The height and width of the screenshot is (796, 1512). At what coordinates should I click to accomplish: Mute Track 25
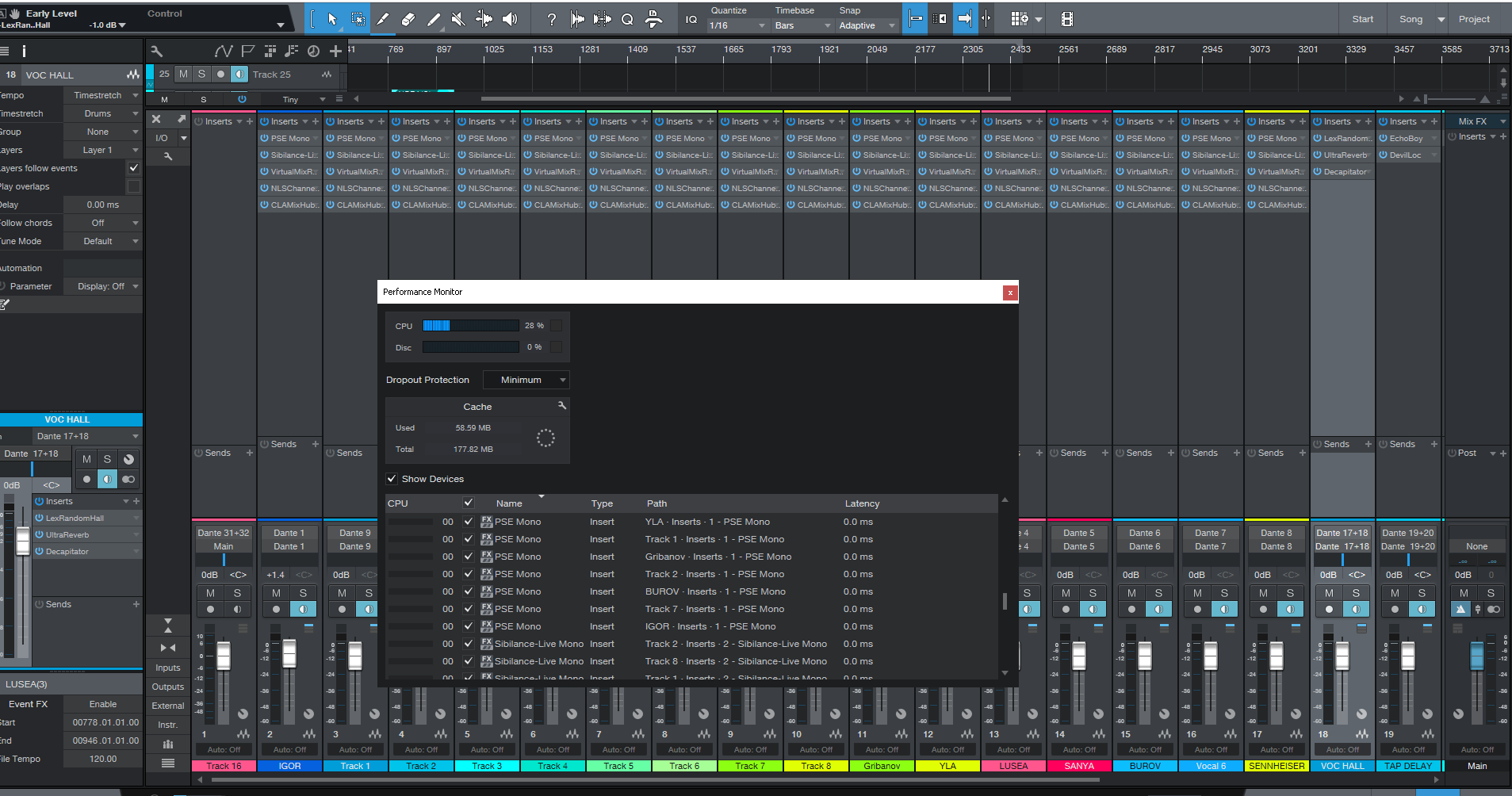184,74
